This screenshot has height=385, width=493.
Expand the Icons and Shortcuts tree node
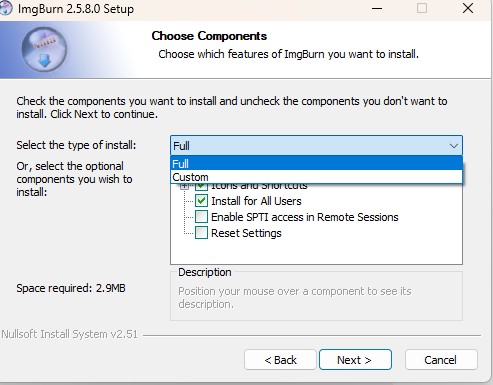point(184,186)
